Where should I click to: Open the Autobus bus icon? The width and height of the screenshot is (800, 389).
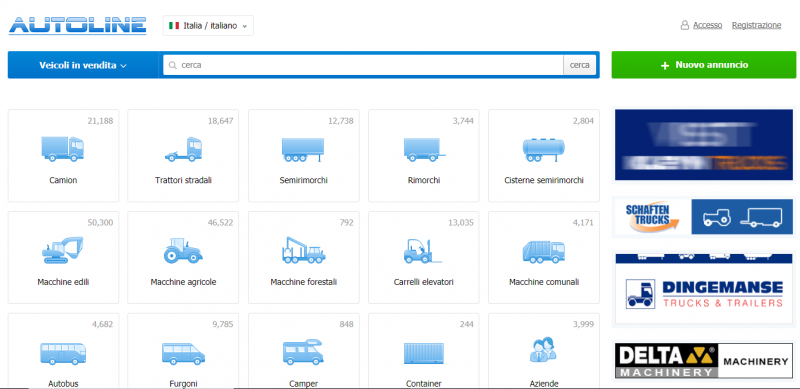(x=63, y=353)
